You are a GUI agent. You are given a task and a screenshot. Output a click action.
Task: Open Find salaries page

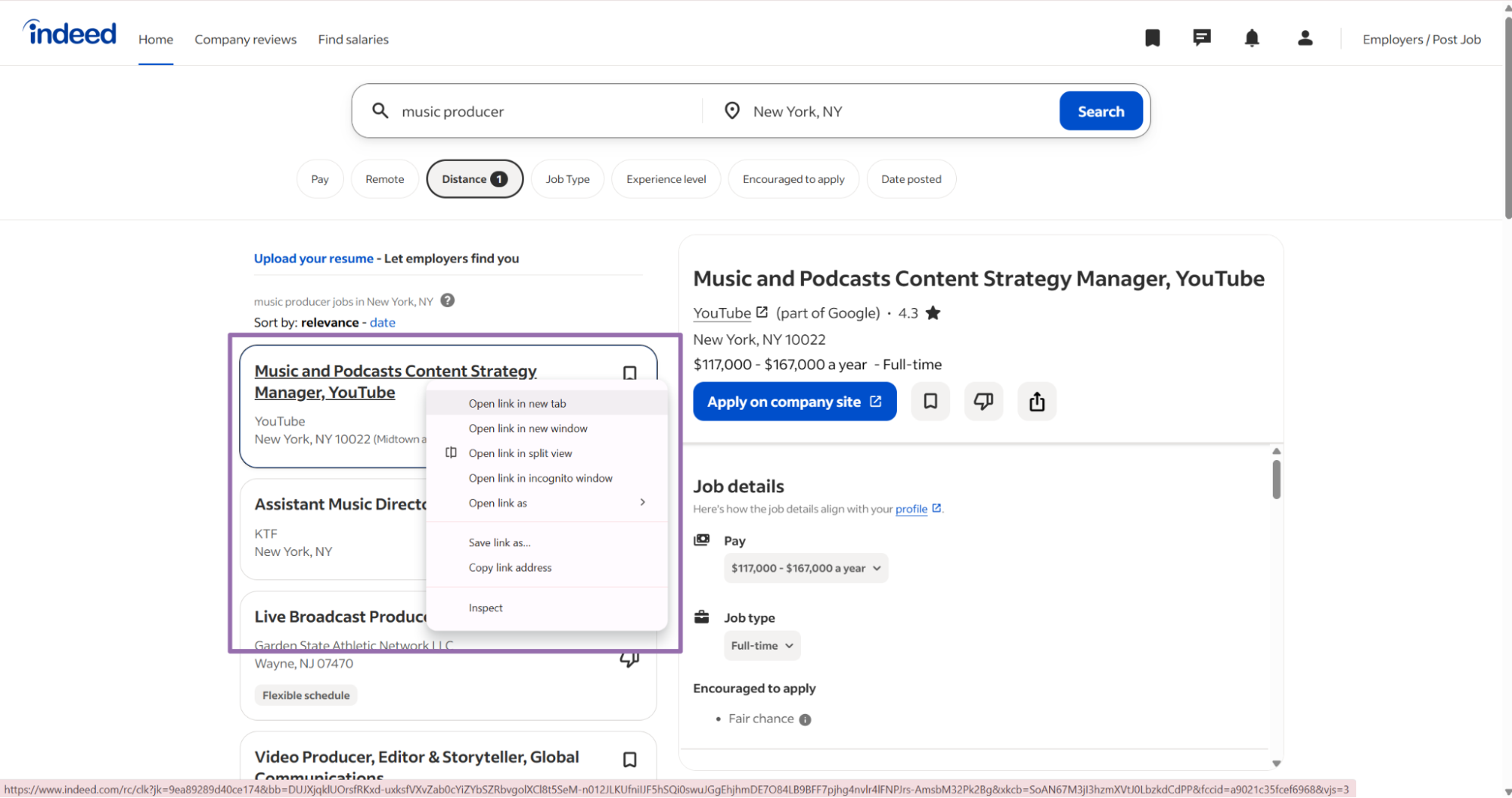pos(353,39)
